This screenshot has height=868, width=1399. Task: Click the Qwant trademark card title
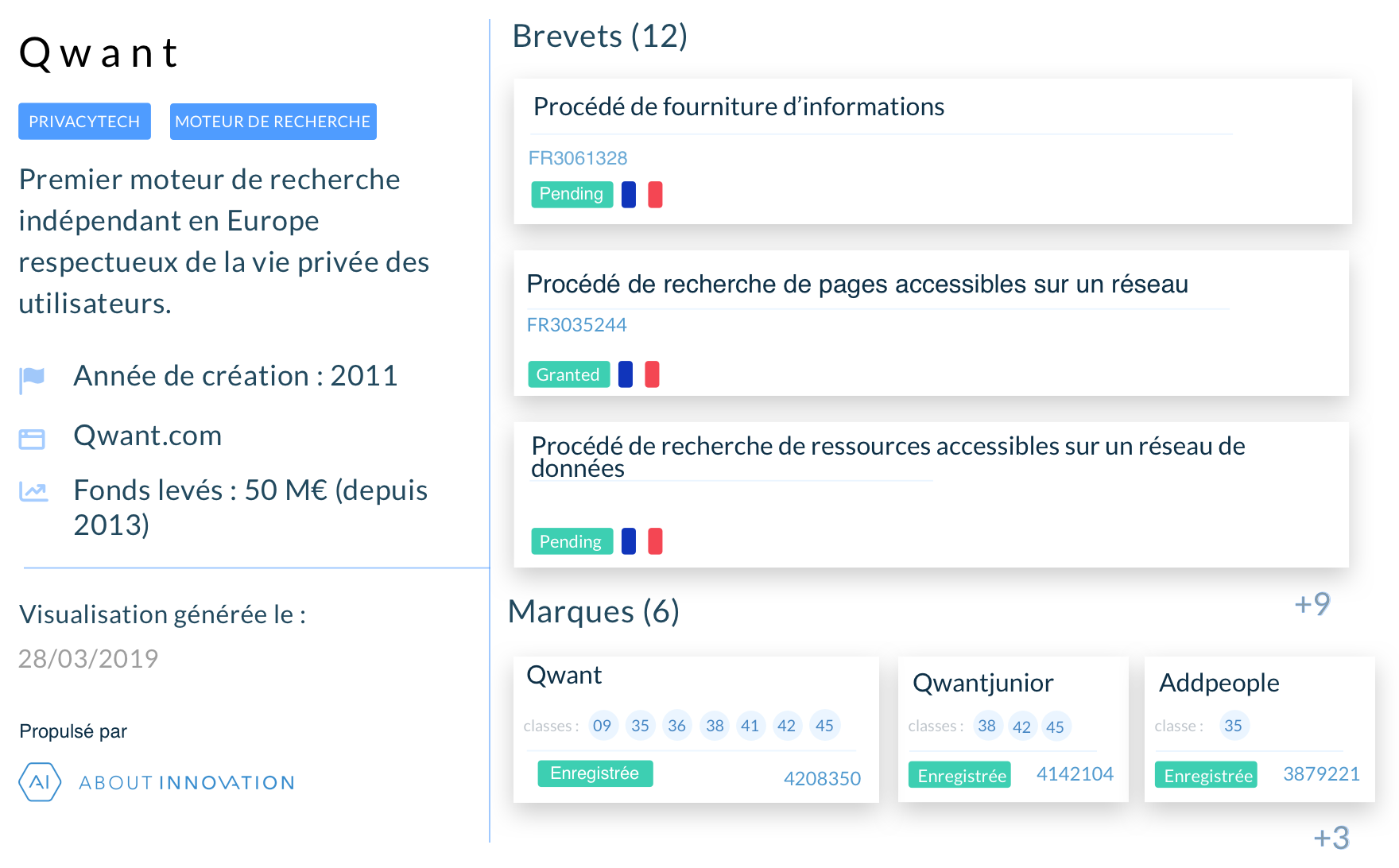564,676
